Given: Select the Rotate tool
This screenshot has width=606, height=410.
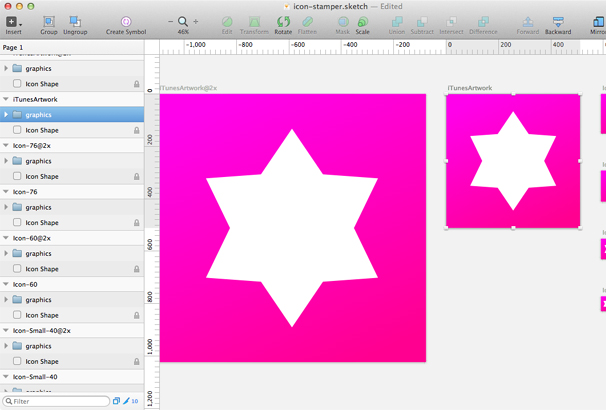Looking at the screenshot, I should coord(283,22).
